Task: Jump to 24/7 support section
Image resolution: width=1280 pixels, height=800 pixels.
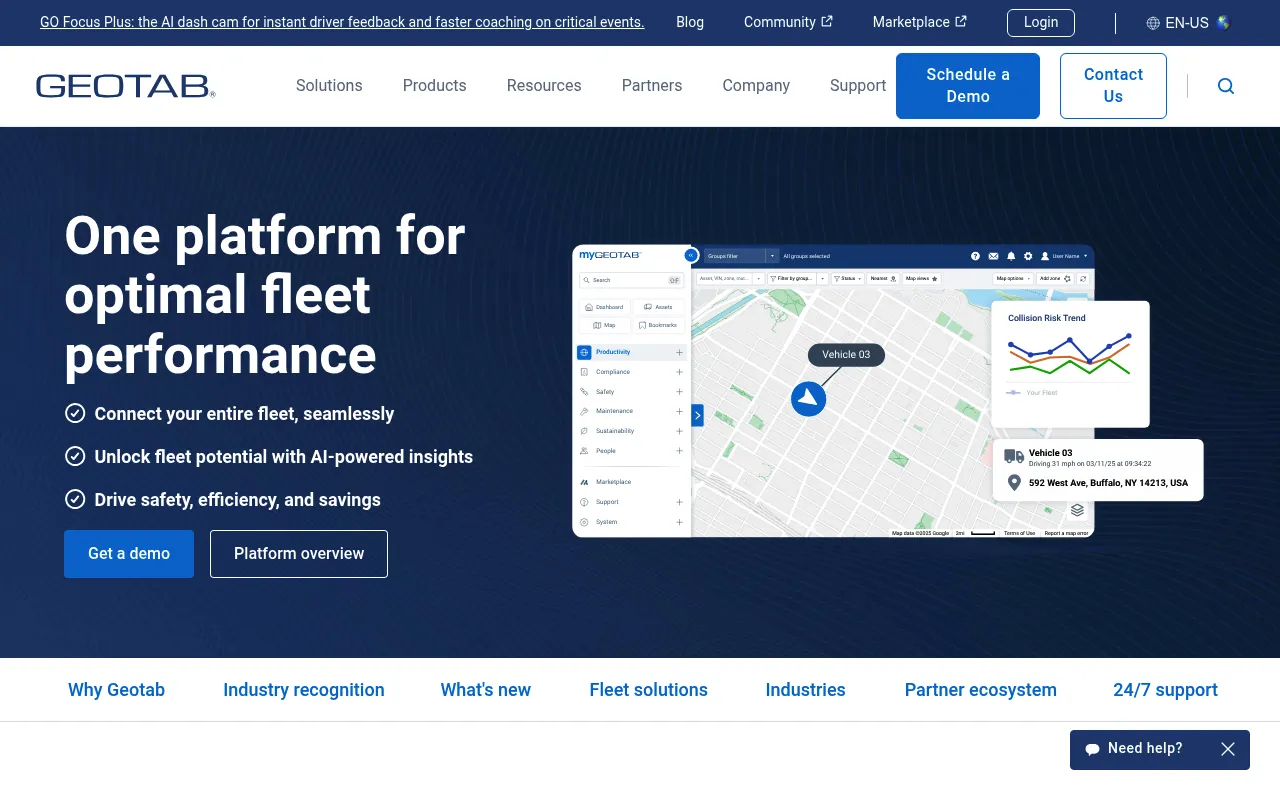Action: click(x=1165, y=690)
